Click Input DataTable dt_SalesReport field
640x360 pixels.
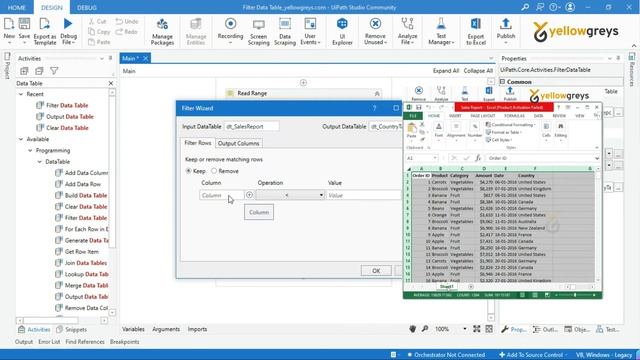click(x=251, y=127)
